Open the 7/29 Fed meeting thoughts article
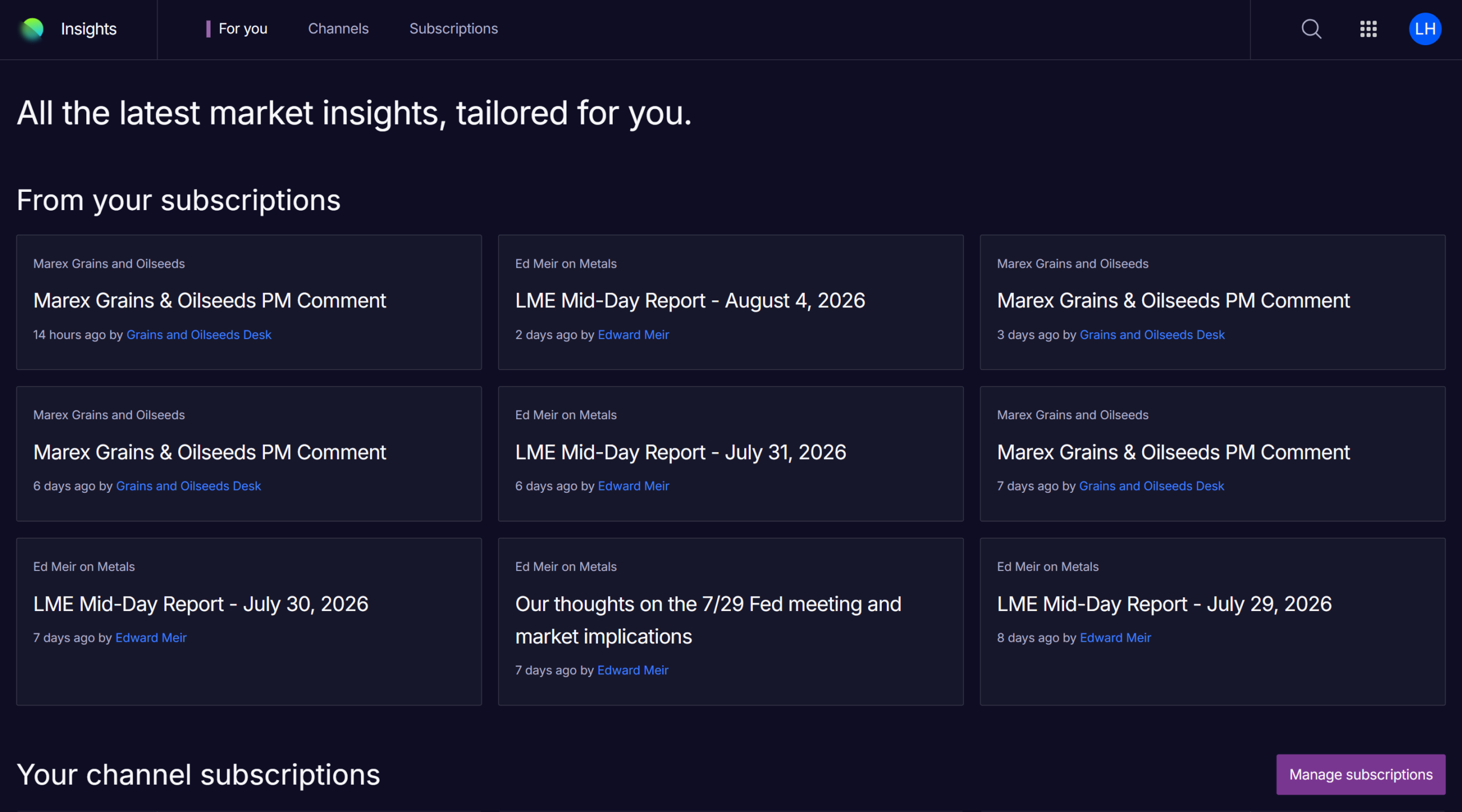This screenshot has height=812, width=1462. (708, 620)
